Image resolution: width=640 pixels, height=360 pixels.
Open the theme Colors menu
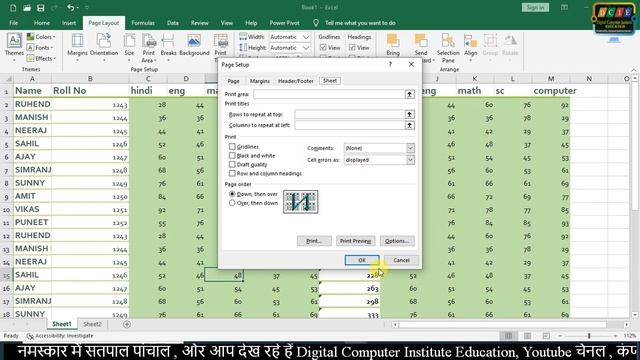coord(41,37)
